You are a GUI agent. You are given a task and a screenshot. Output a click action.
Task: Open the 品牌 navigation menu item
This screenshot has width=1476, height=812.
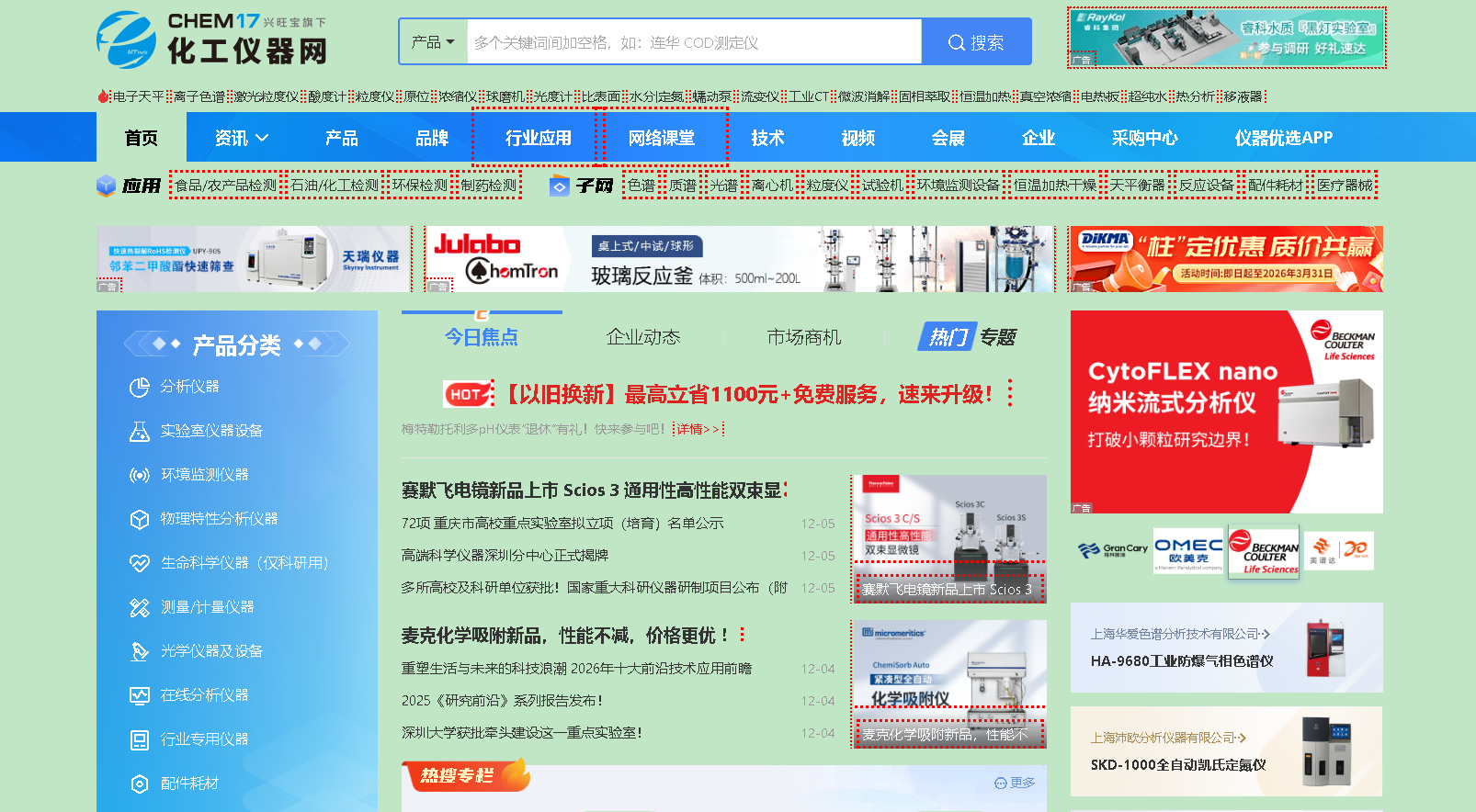tap(432, 138)
